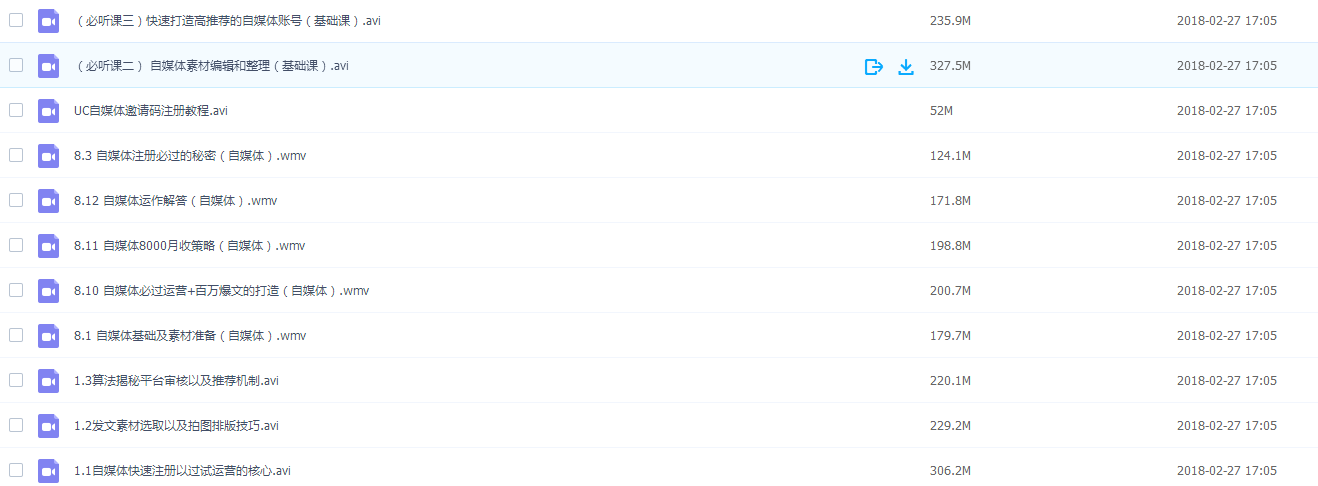Screen dimensions: 1318x486
Task: Select checkbox for 8.10 自媒体必过运营 file
Action: (16, 290)
